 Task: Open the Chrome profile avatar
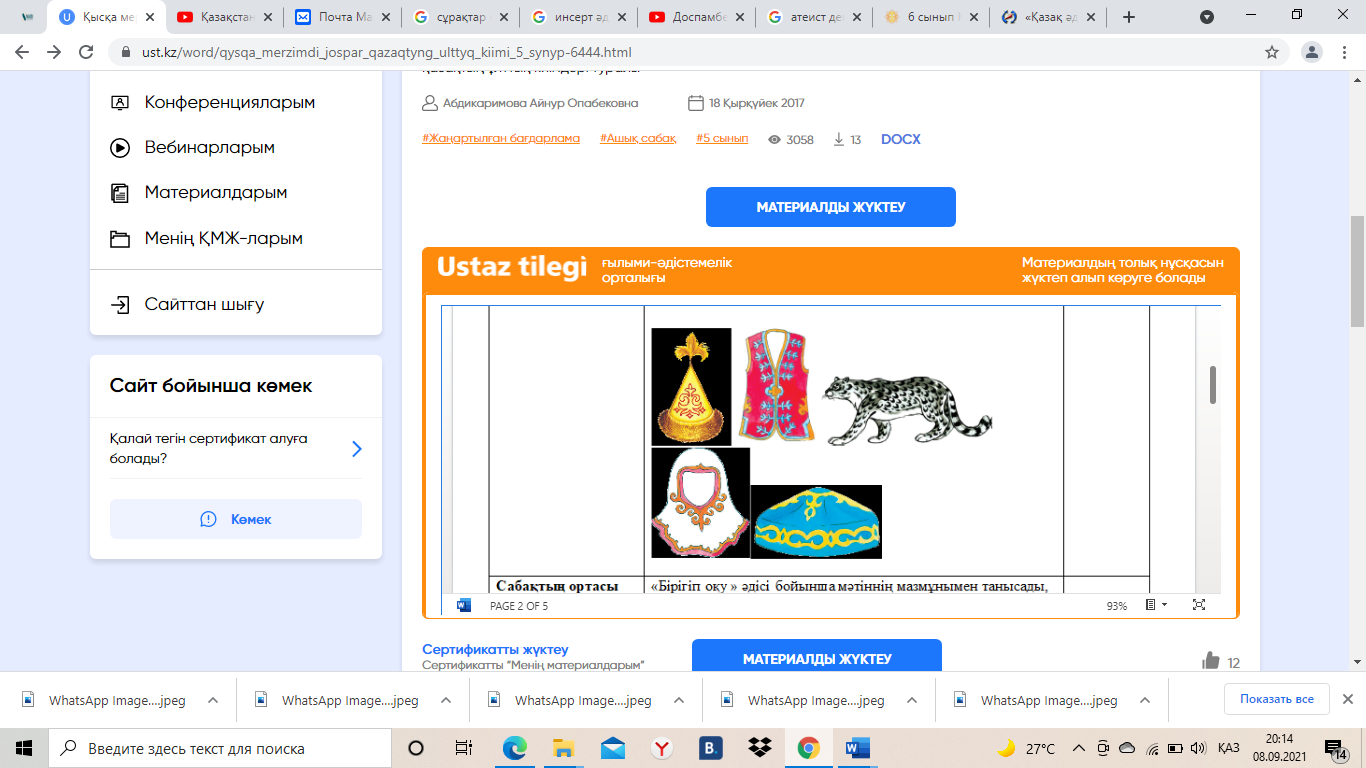[x=1312, y=52]
